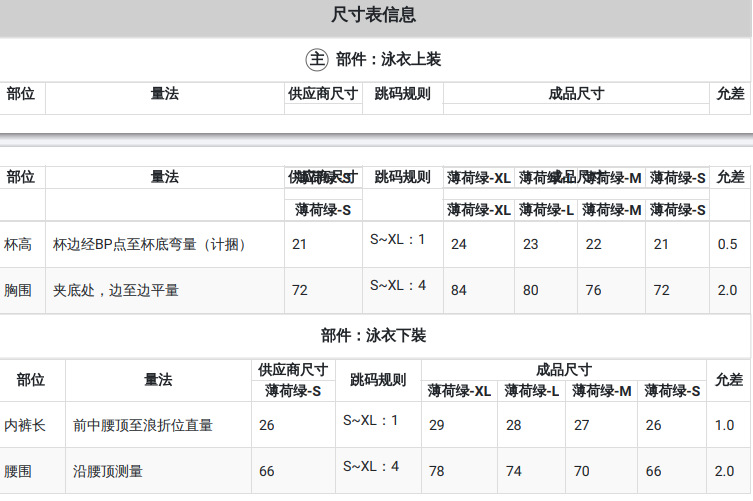Click 量法 header in 泳衣下装 table
This screenshot has width=753, height=501.
click(158, 380)
